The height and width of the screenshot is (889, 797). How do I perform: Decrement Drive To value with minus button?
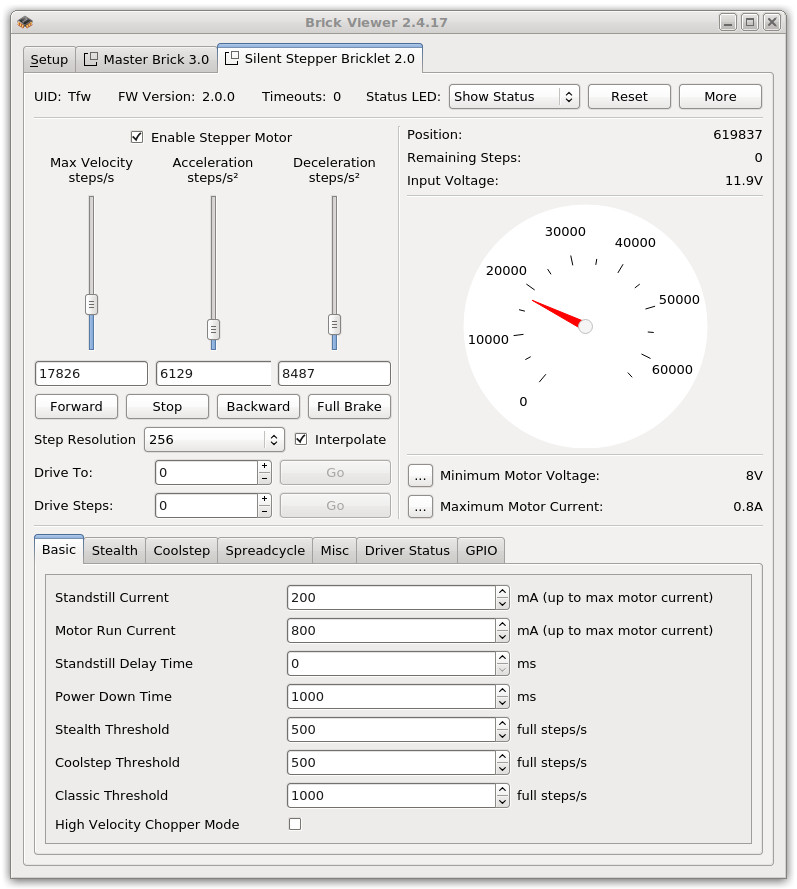point(264,479)
